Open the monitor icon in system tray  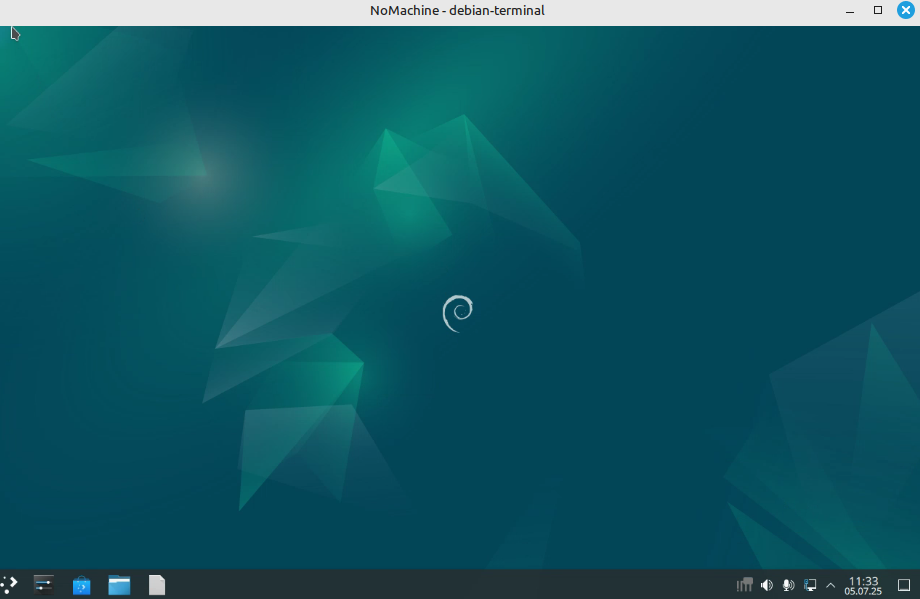tap(810, 585)
